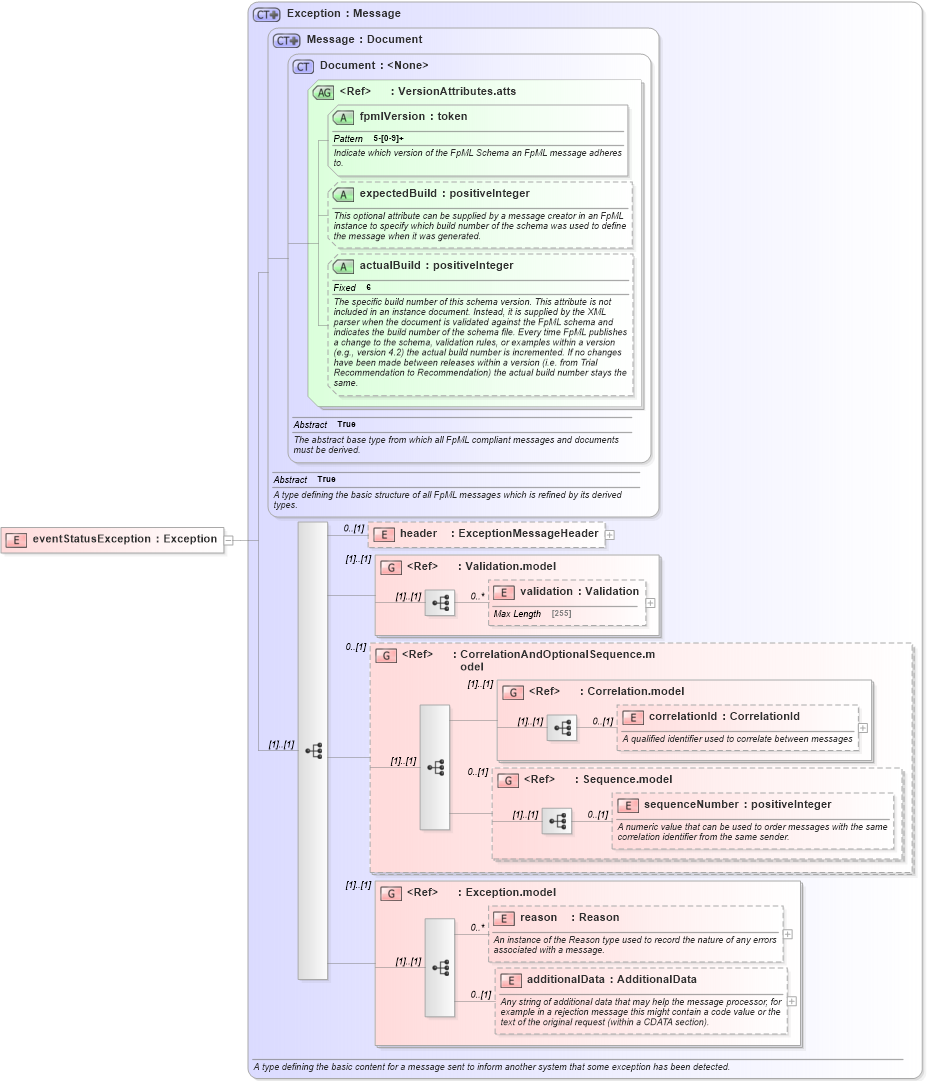This screenshot has height=1081, width=927.
Task: Click the E icon of correlationId element
Action: [x=633, y=717]
